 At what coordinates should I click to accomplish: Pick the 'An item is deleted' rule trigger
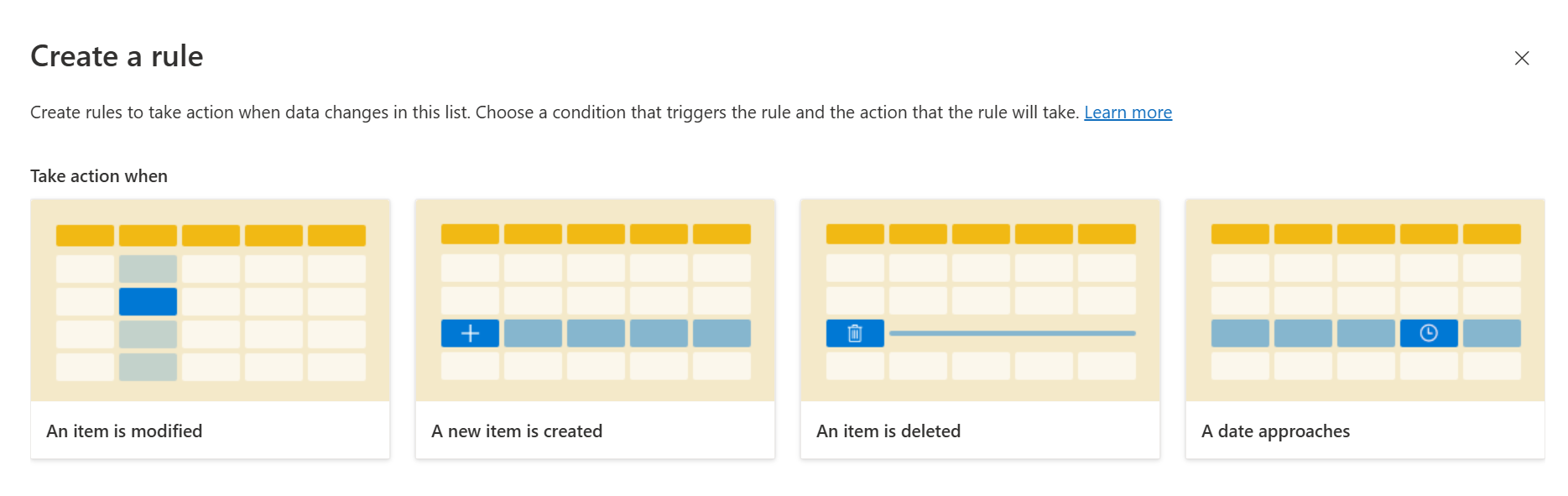point(980,431)
